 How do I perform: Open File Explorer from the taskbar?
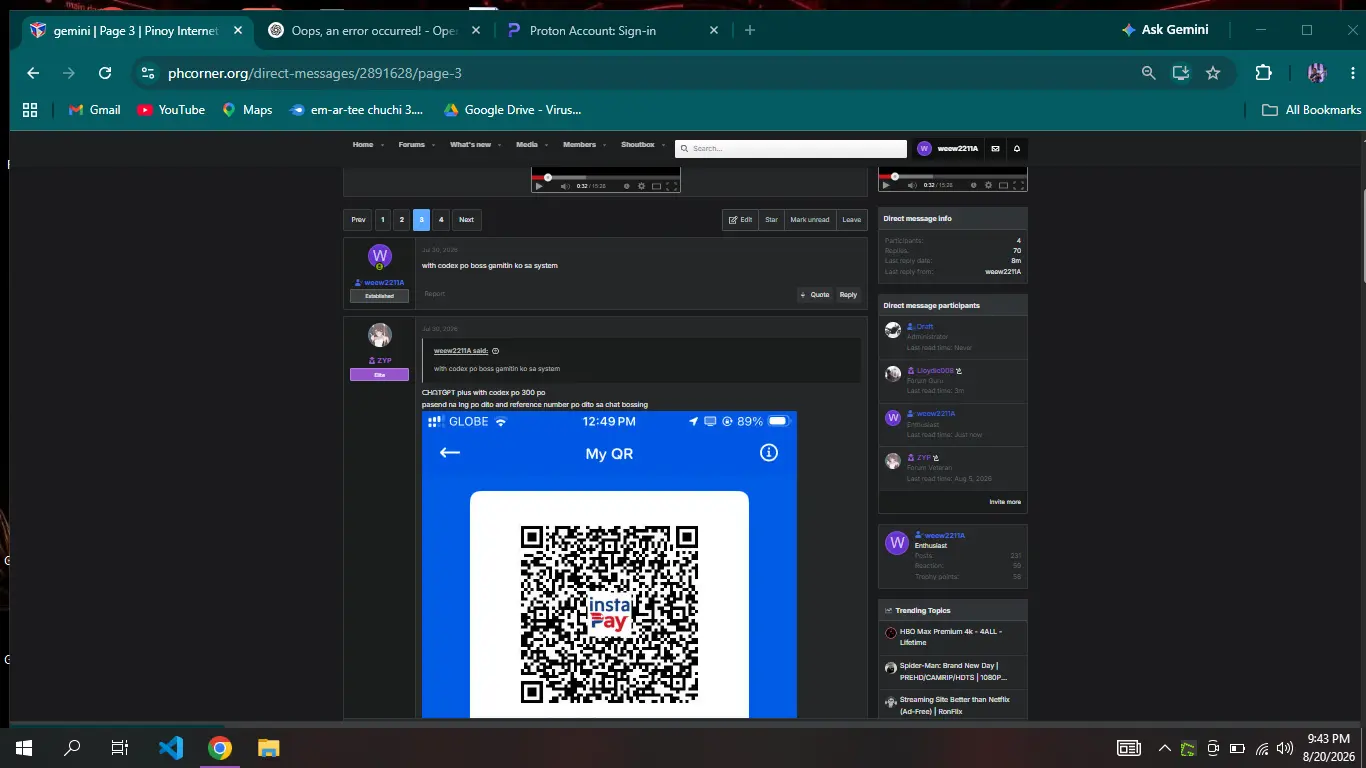pyautogui.click(x=268, y=748)
